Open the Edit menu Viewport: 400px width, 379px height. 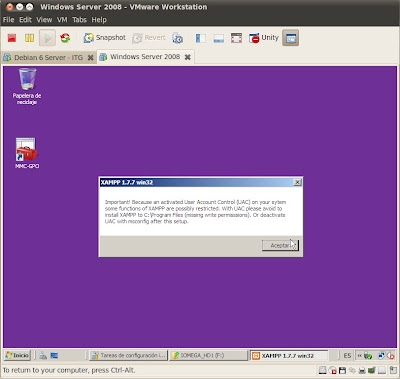click(25, 20)
